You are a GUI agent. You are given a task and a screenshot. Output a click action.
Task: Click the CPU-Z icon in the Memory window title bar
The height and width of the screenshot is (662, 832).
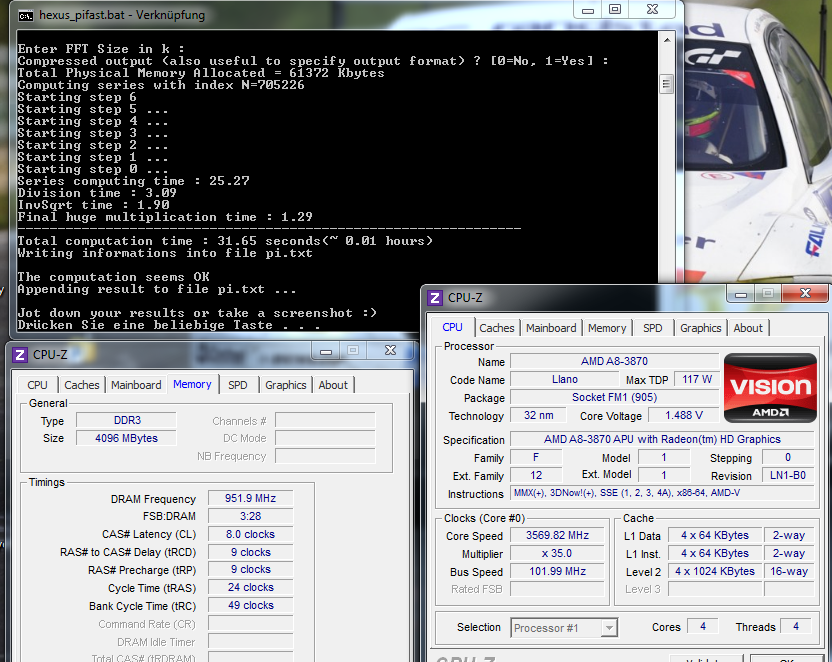20,355
